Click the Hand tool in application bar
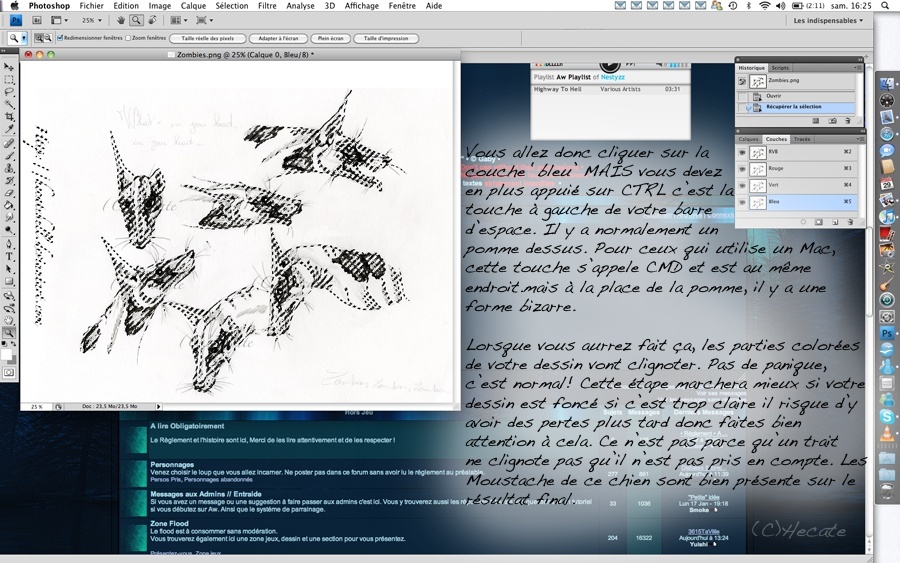This screenshot has width=900, height=563. [121, 20]
